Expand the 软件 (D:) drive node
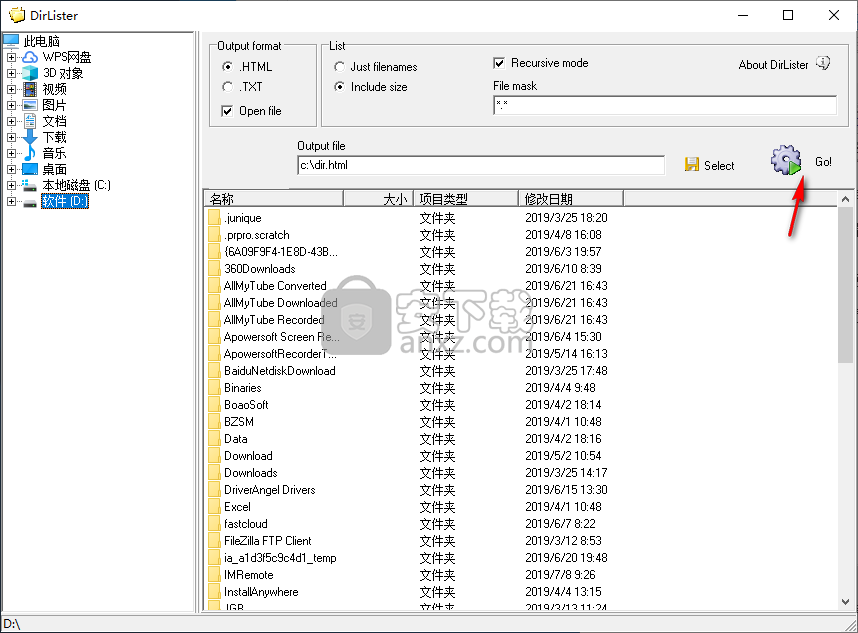 click(x=12, y=201)
